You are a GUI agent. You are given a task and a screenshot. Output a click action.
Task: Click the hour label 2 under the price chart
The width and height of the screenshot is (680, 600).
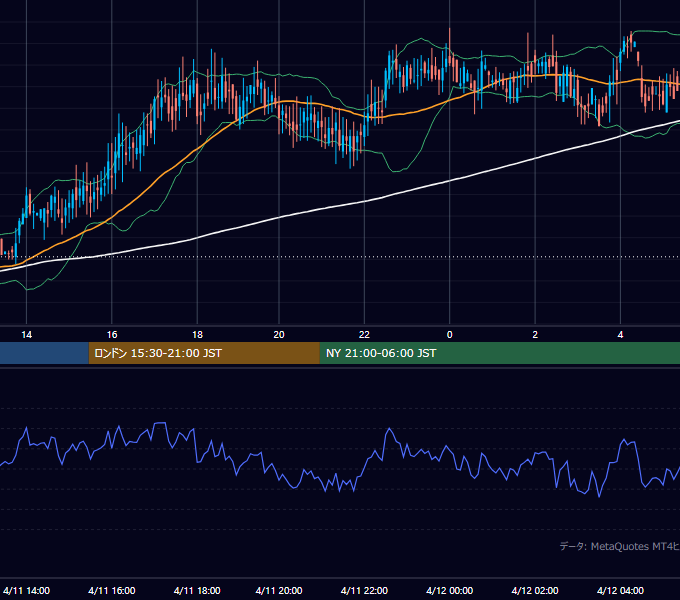[535, 335]
